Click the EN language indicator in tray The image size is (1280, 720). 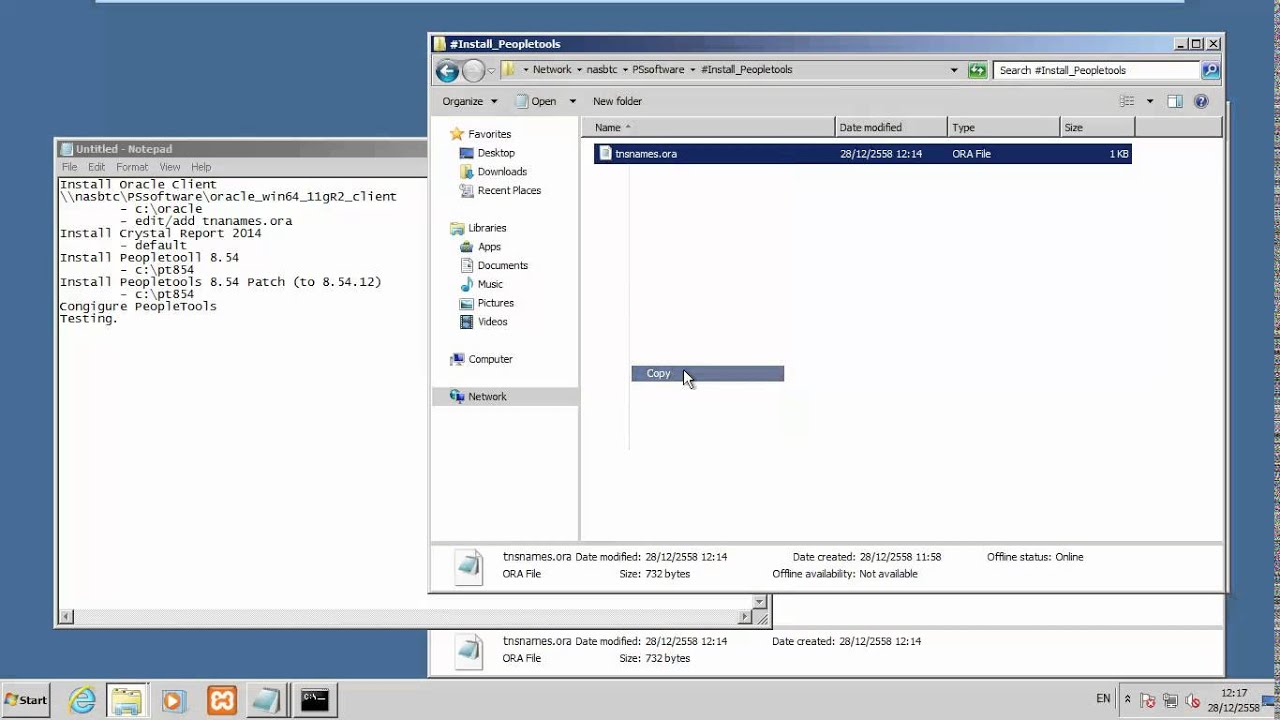click(x=1103, y=698)
